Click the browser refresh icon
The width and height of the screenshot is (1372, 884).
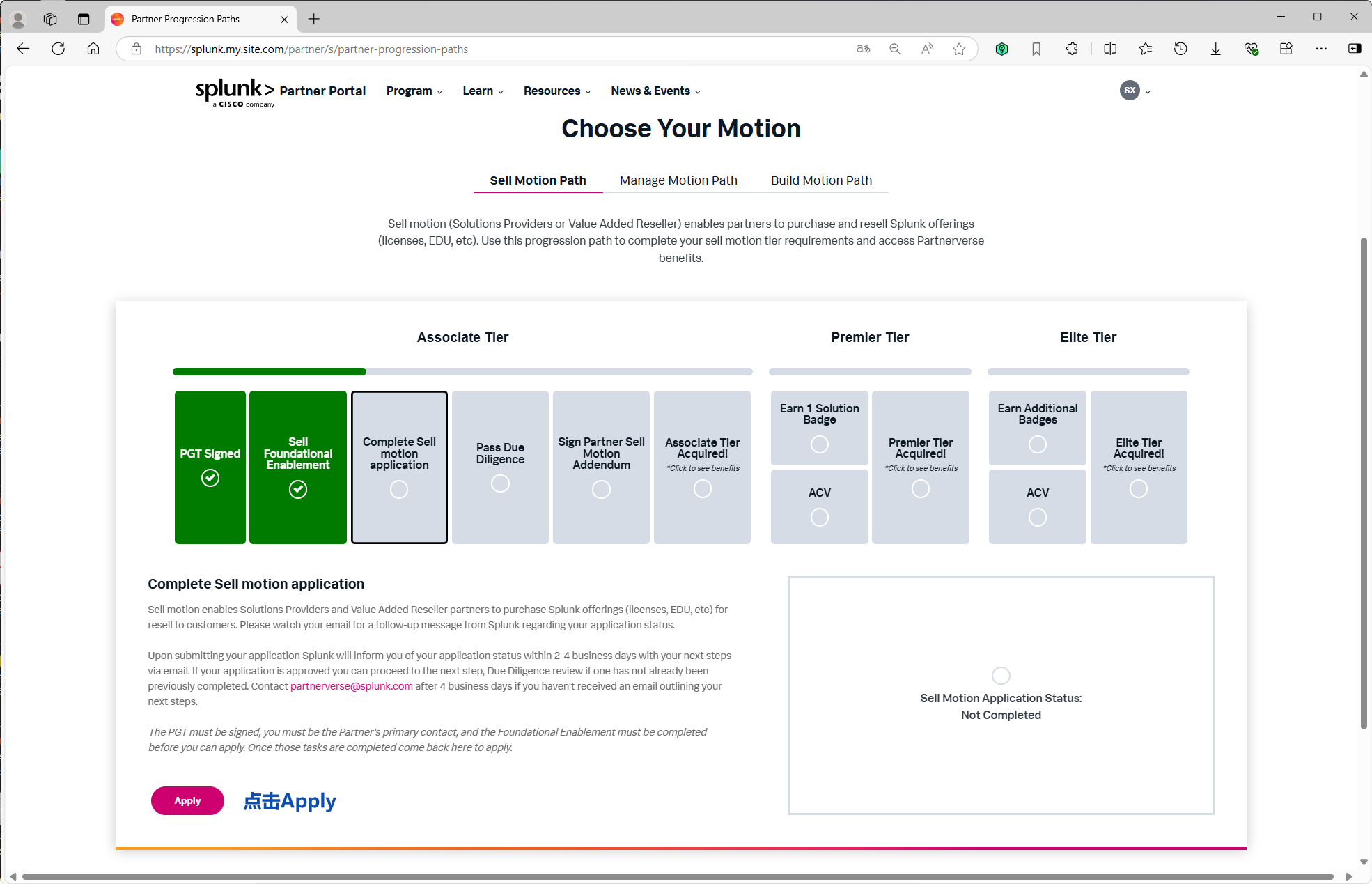[59, 49]
